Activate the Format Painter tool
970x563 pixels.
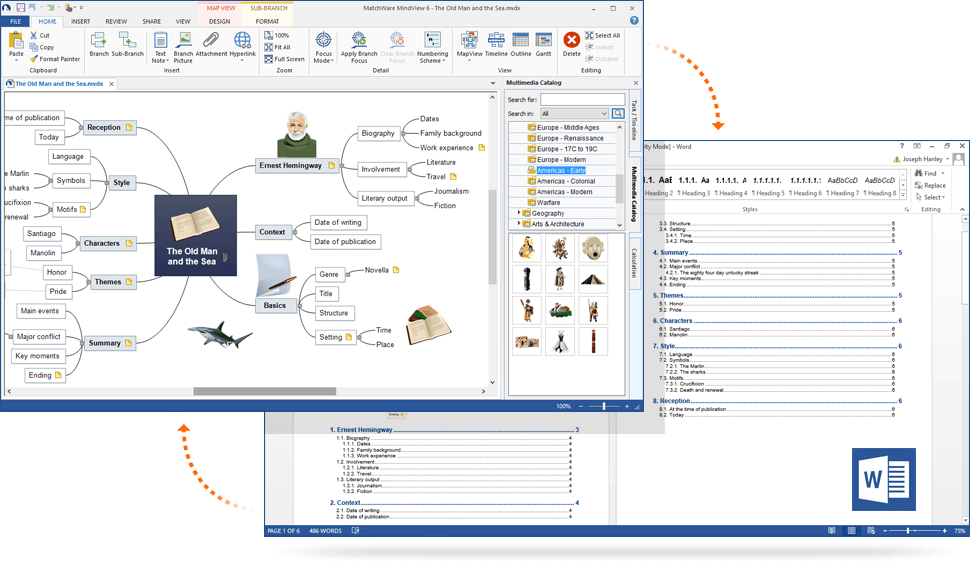coord(55,59)
